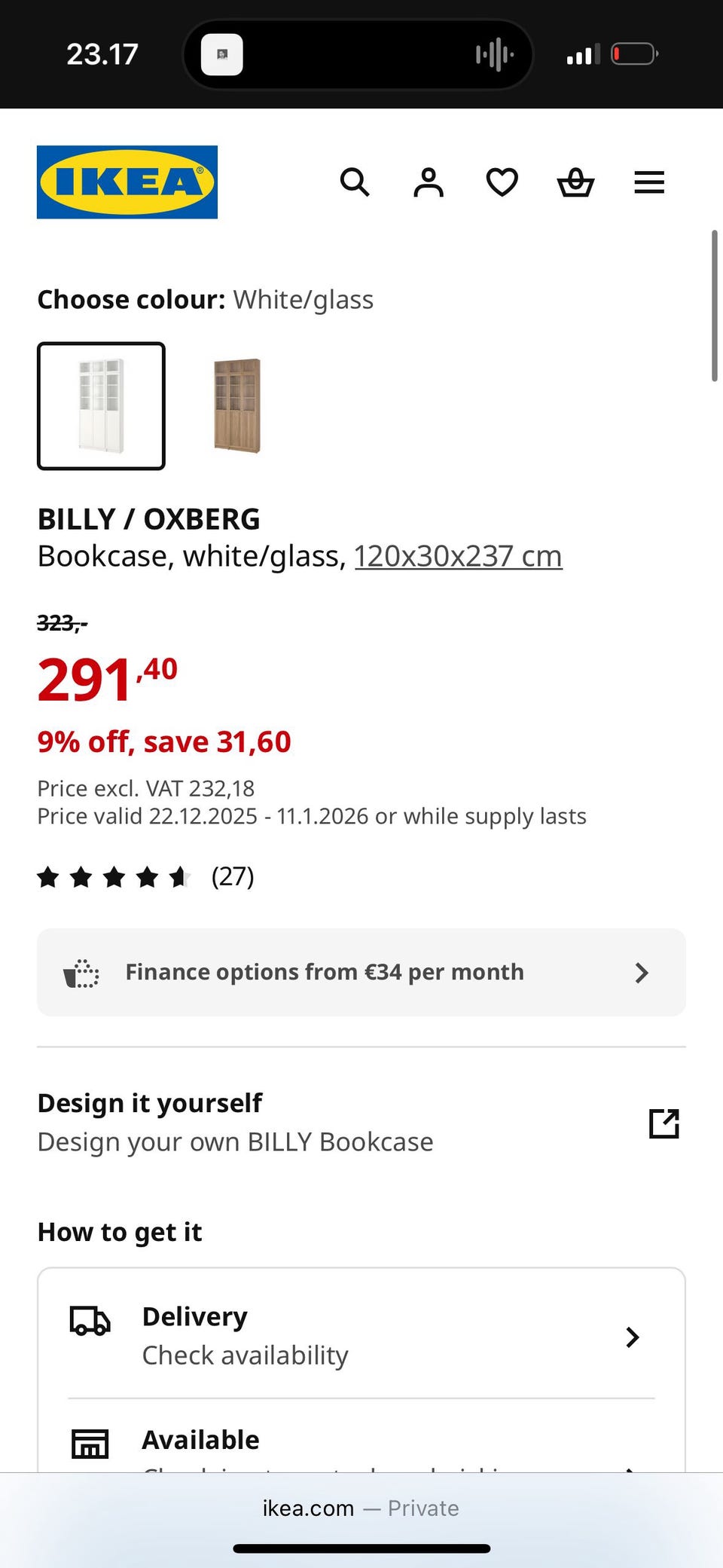This screenshot has height=1568, width=723.
Task: Open the hamburger menu
Action: tap(649, 182)
